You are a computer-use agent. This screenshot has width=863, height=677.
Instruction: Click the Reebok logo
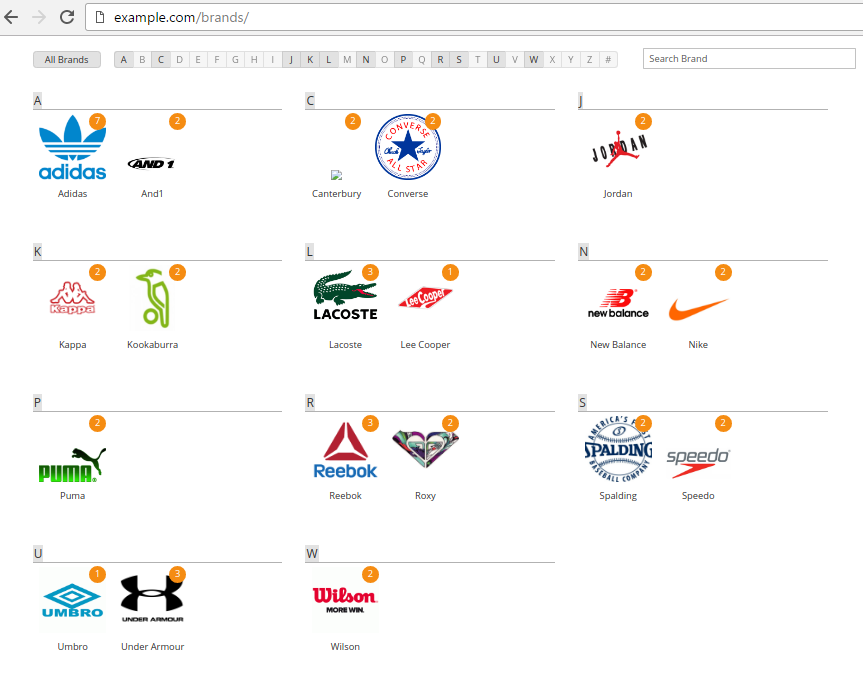(345, 450)
